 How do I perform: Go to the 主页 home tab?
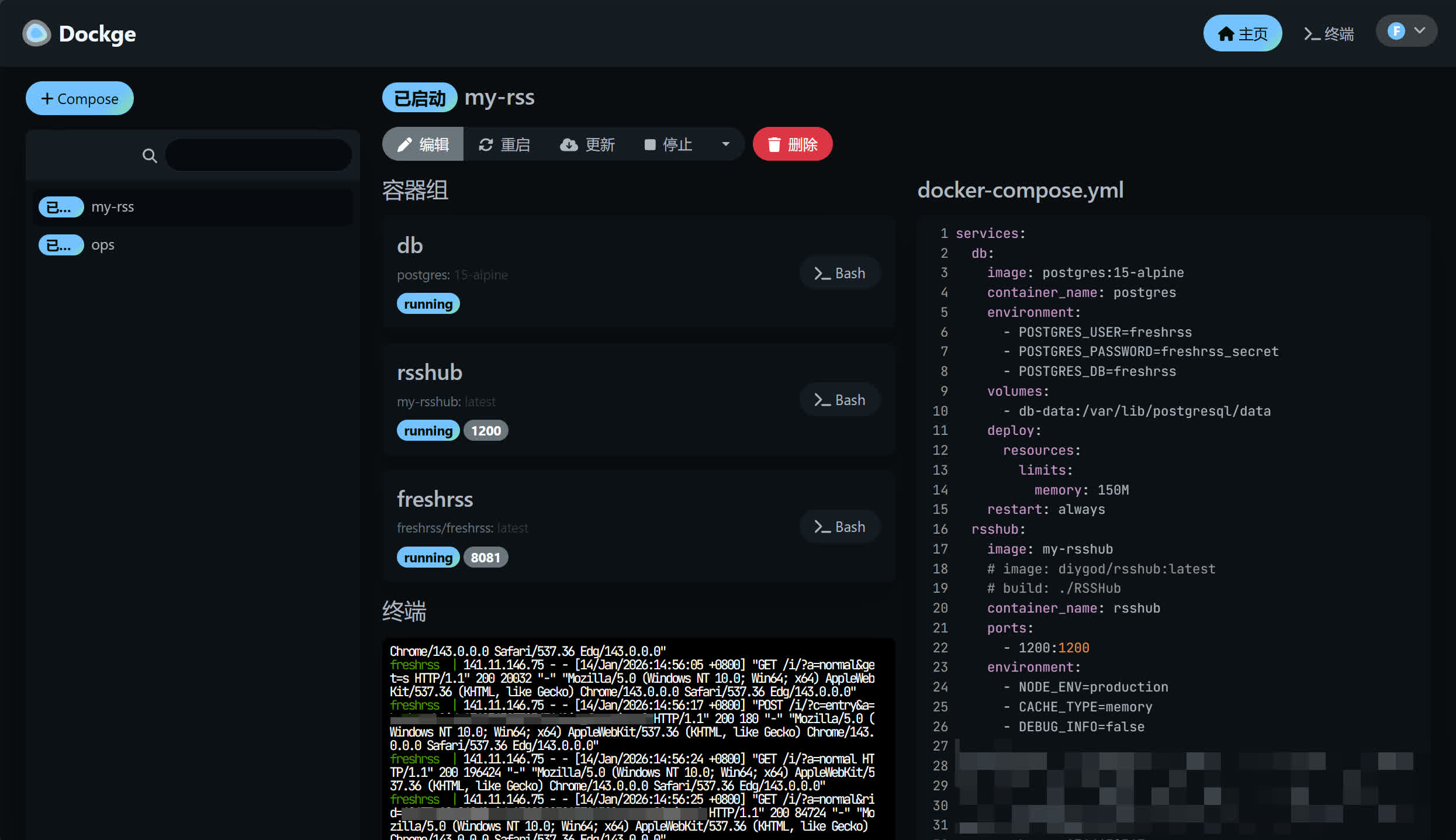coord(1242,33)
